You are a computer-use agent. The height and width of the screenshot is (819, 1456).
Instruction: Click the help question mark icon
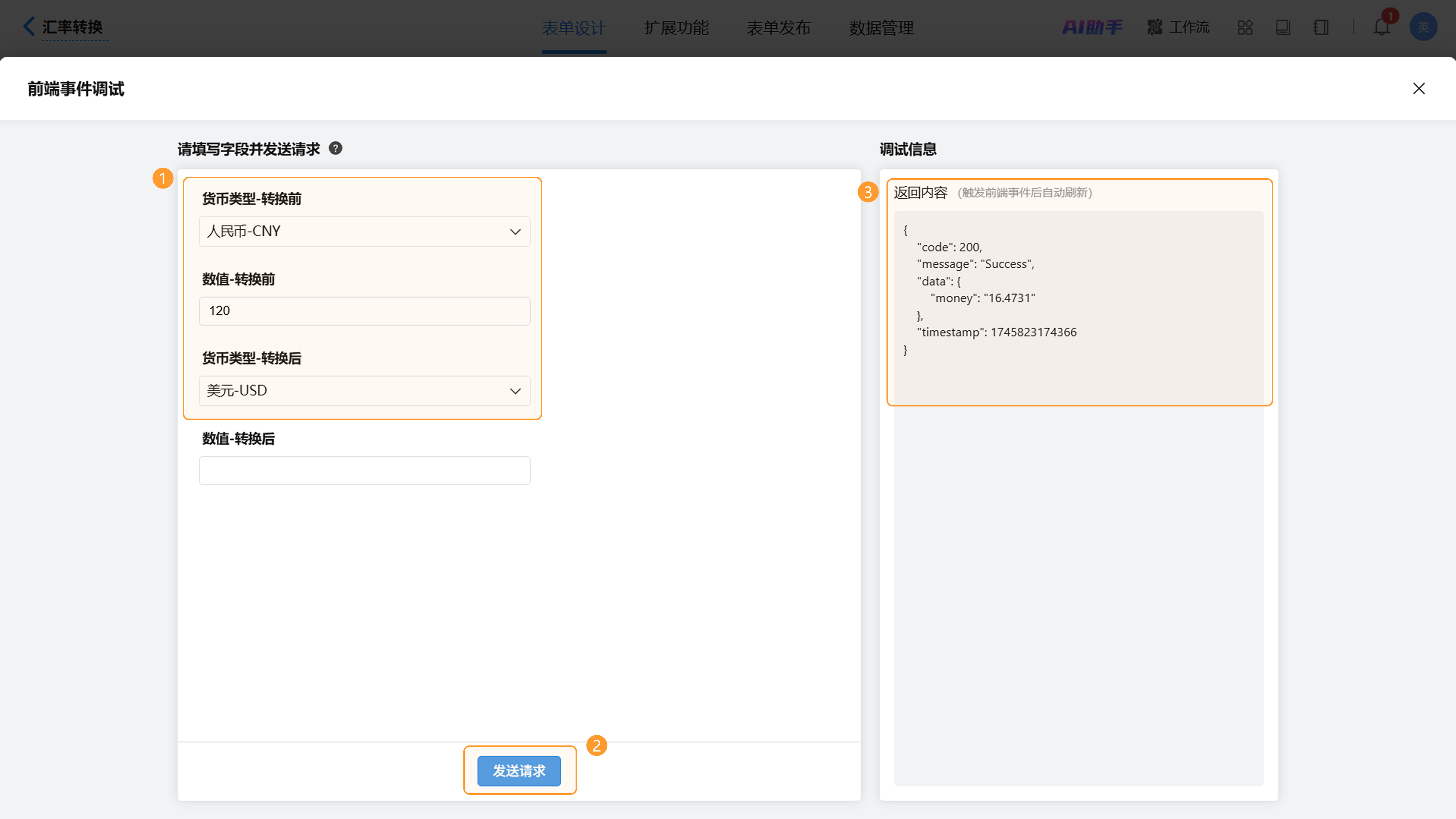[x=335, y=148]
